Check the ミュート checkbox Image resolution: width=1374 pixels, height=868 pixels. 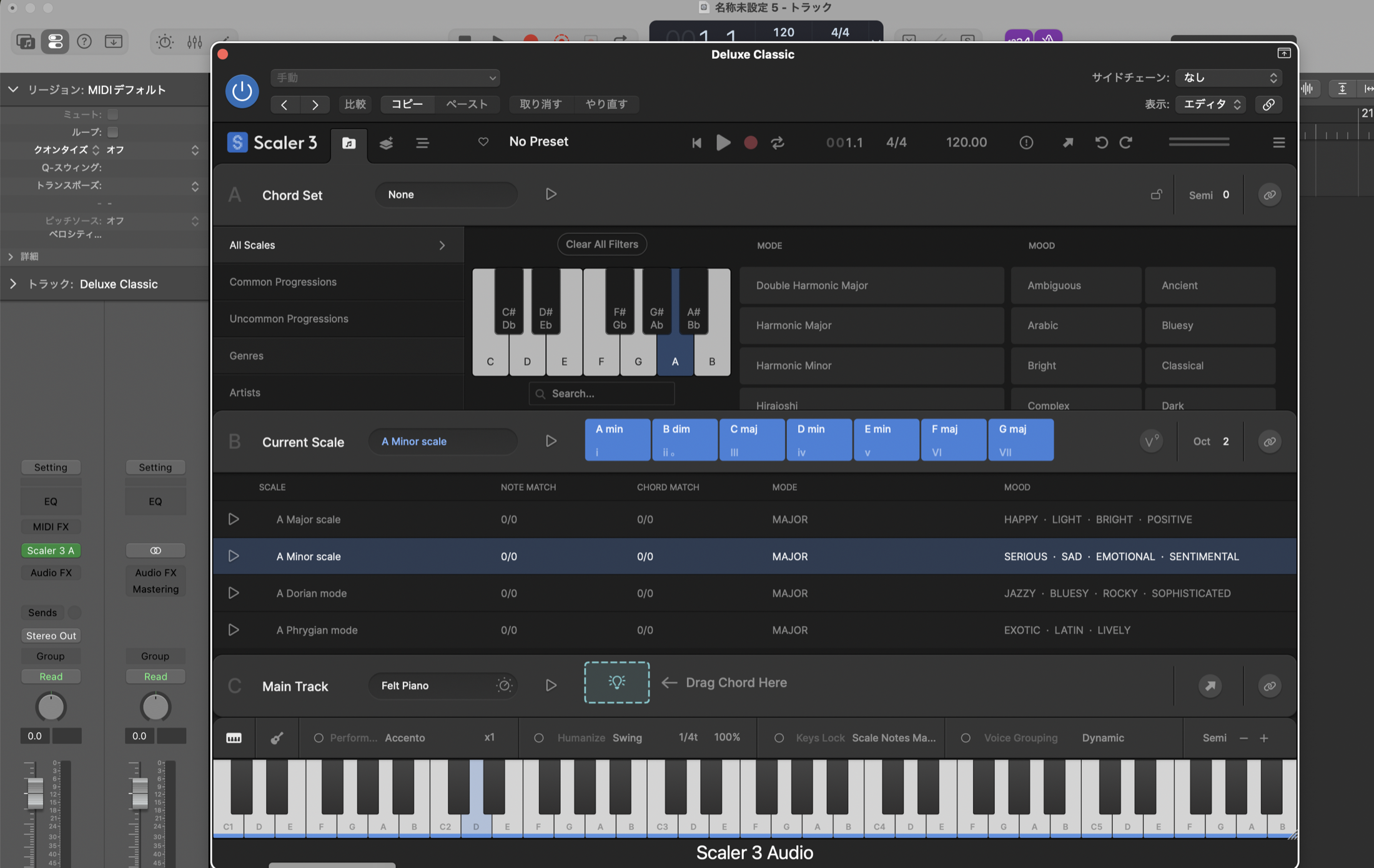click(x=112, y=114)
